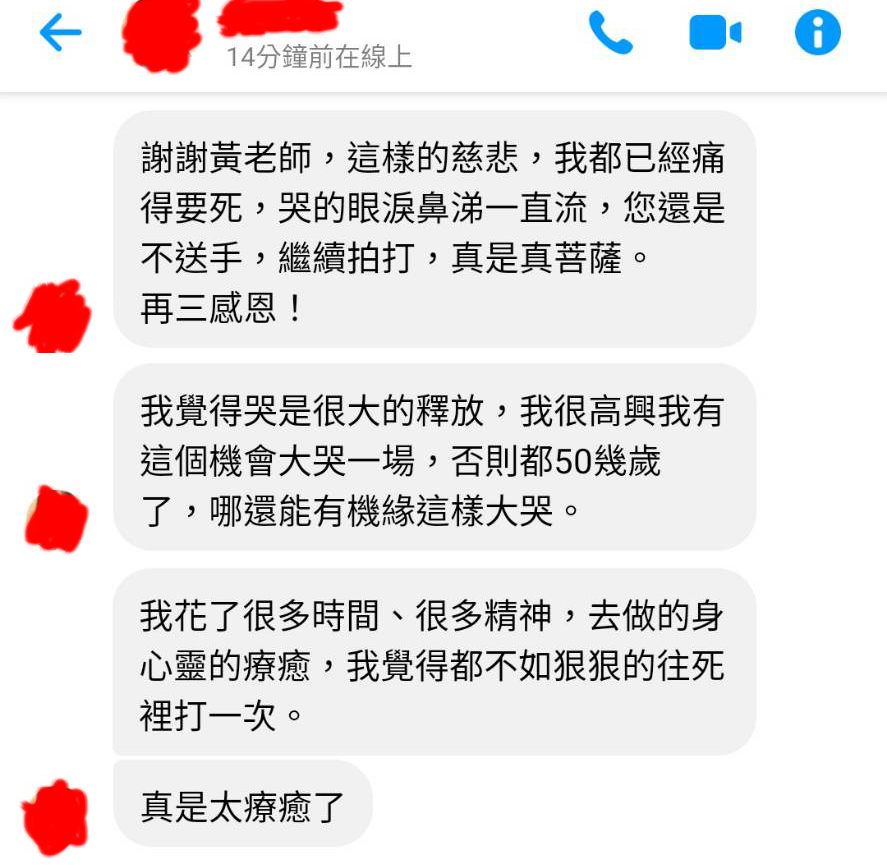Tap the text 再三感恩！ in first bubble

pos(223,309)
